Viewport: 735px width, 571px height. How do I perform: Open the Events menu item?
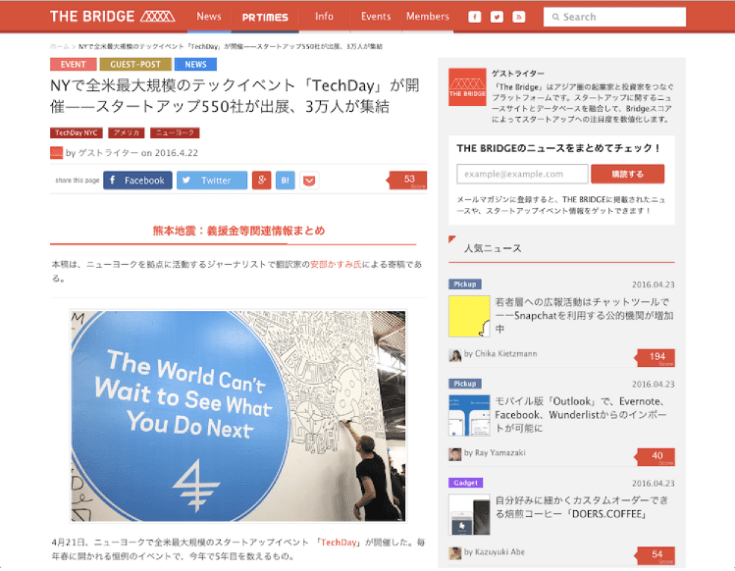376,17
